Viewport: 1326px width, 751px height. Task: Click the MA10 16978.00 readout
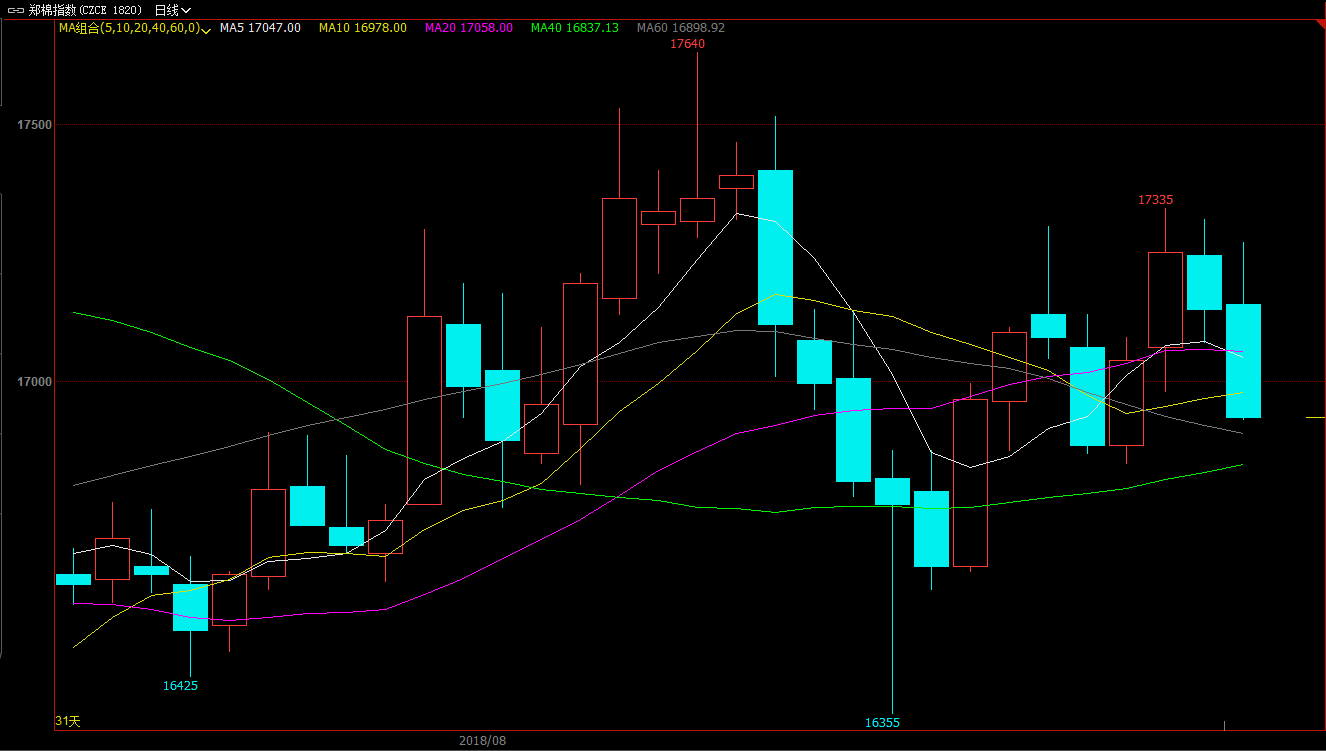tap(363, 28)
